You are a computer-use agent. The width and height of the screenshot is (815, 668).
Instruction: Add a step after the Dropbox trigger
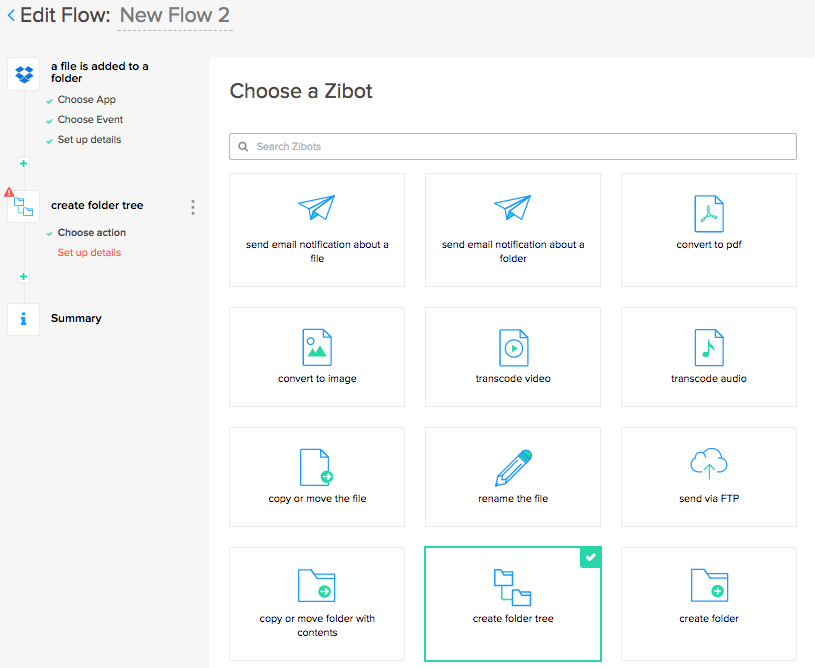(x=23, y=163)
